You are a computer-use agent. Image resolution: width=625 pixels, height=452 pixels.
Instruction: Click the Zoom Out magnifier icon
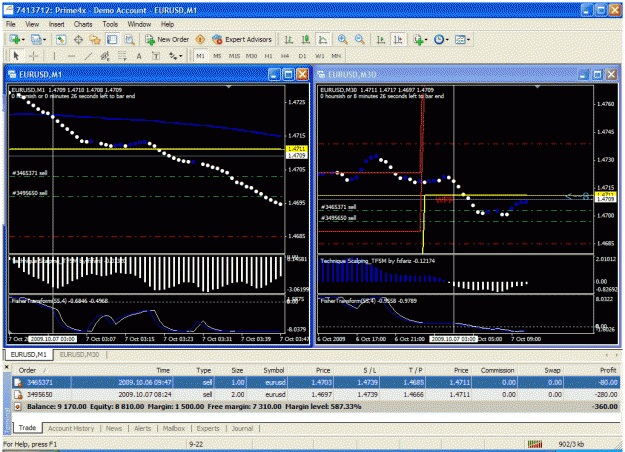click(360, 39)
